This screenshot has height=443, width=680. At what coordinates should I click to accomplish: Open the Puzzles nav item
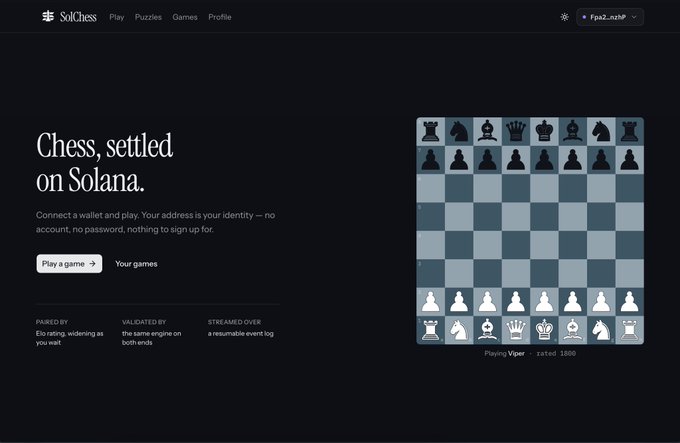[x=148, y=17]
